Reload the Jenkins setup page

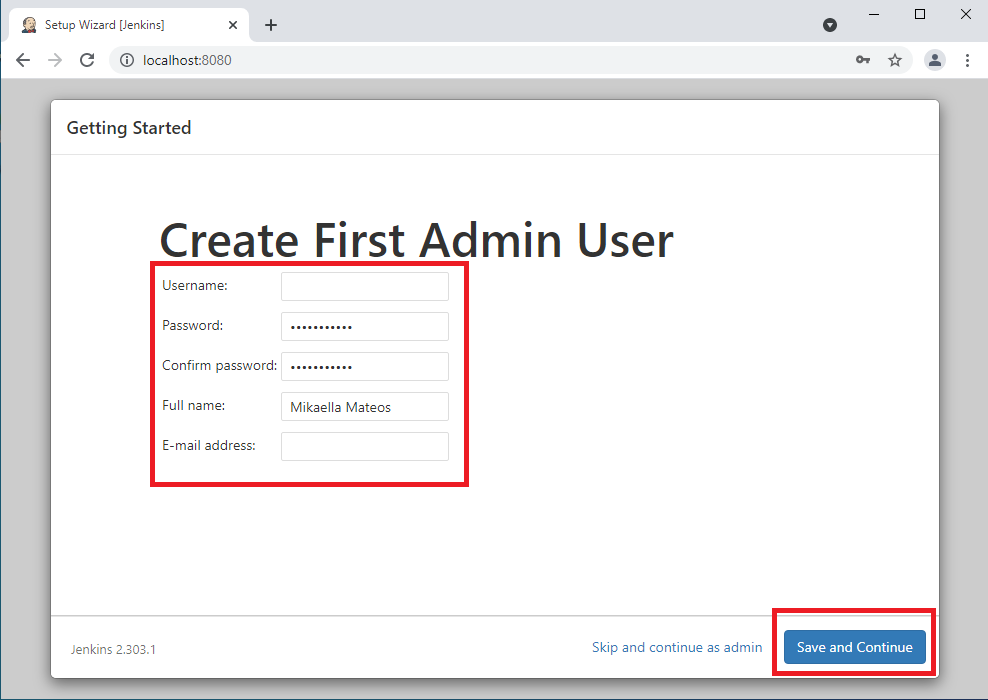(x=87, y=60)
